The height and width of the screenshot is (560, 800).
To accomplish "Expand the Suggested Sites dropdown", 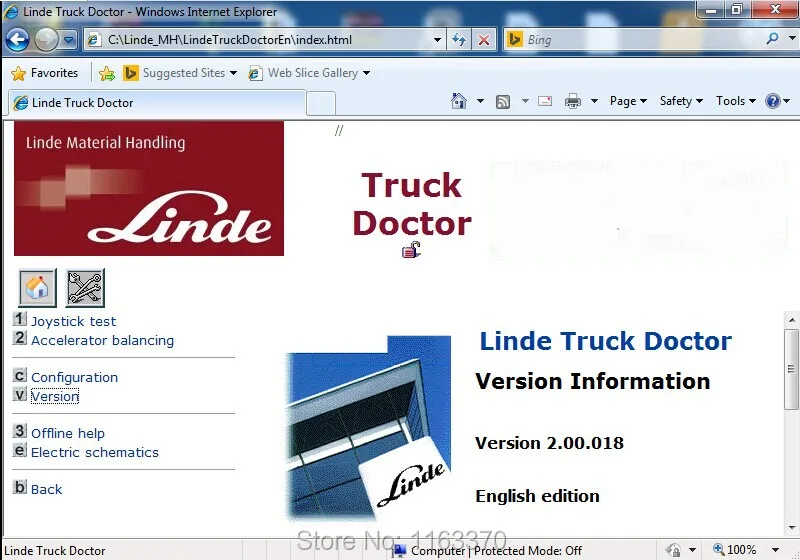I will click(233, 73).
